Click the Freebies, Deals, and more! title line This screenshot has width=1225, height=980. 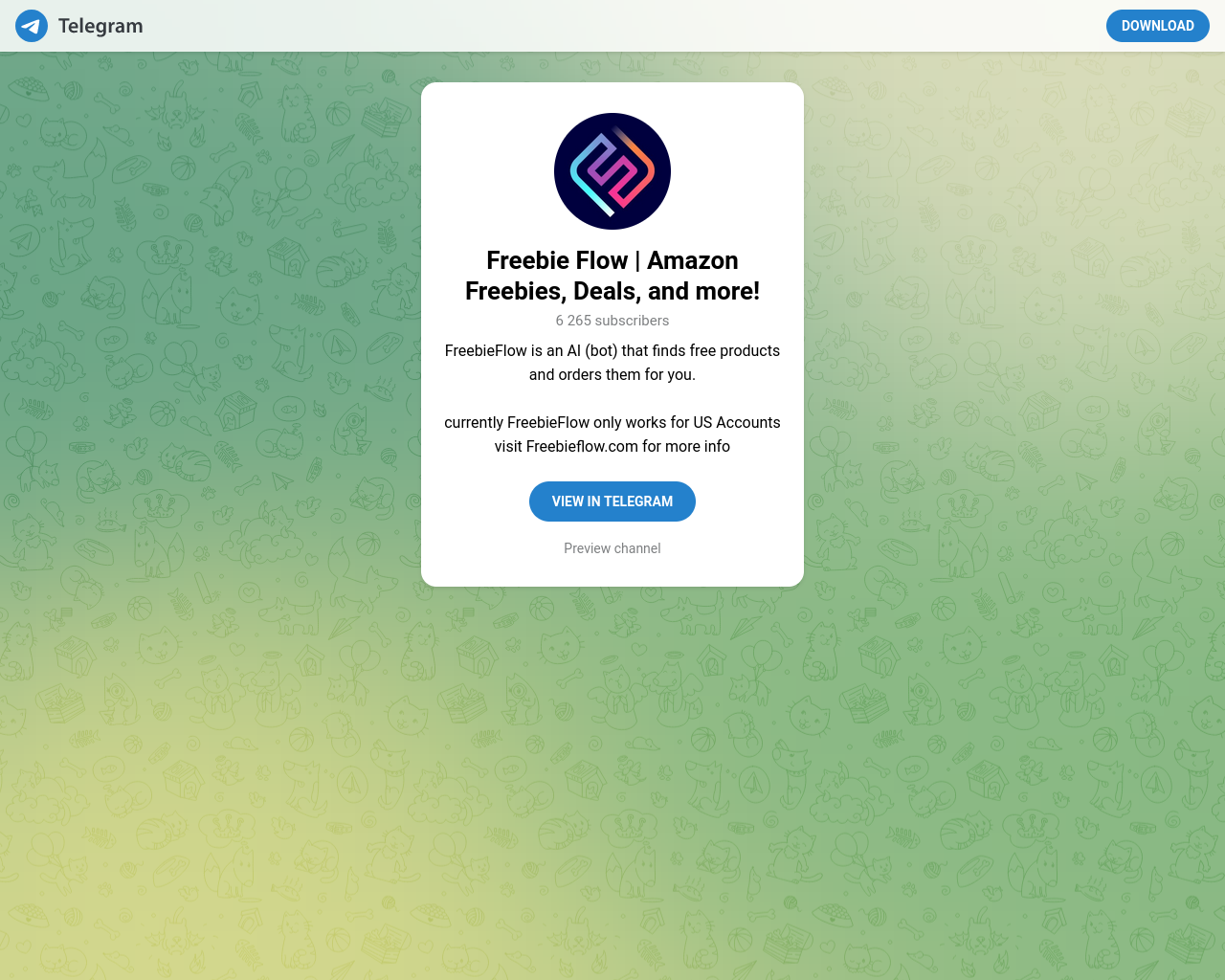click(x=612, y=291)
